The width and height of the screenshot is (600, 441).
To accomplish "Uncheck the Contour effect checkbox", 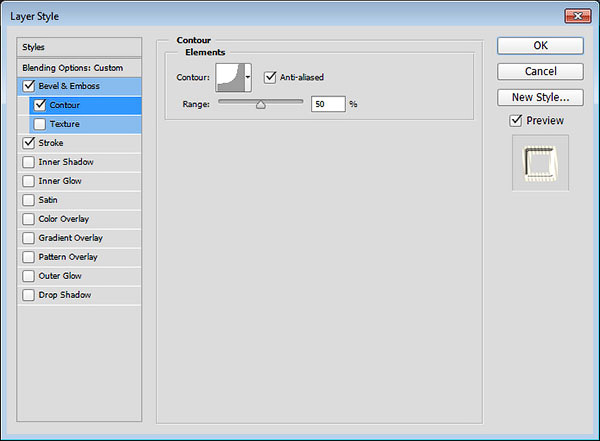I will [40, 105].
